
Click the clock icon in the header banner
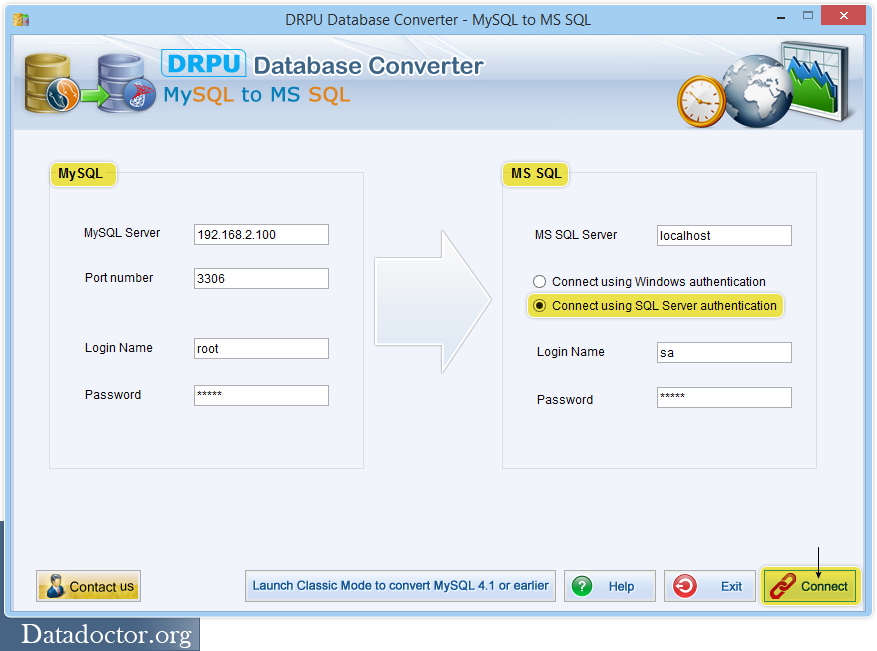[x=701, y=102]
